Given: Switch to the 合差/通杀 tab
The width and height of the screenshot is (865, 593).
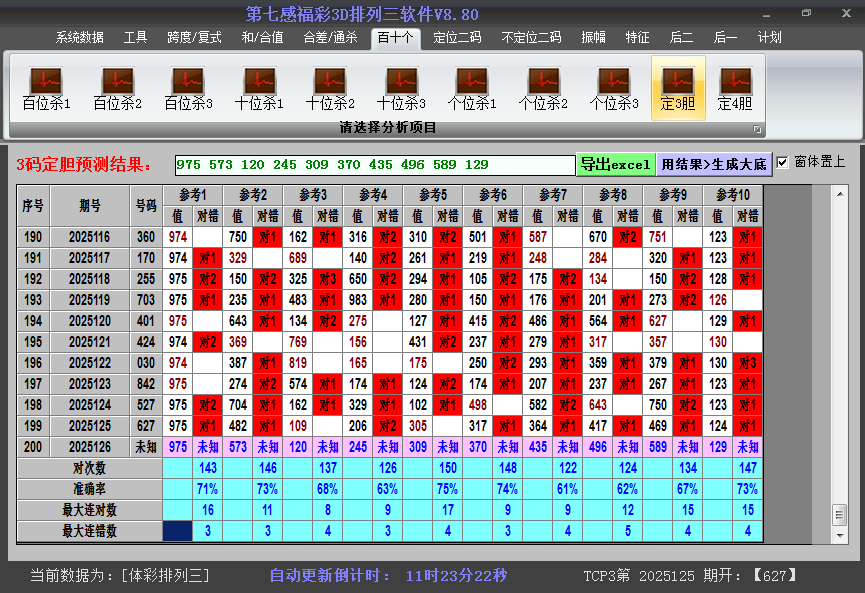Looking at the screenshot, I should tap(330, 38).
